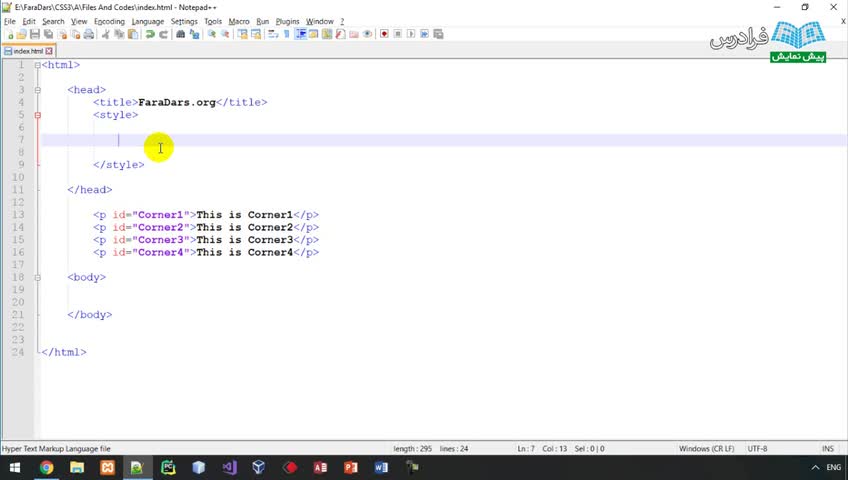Collapse the style fold marker on line 5
The height and width of the screenshot is (480, 848).
(37, 115)
